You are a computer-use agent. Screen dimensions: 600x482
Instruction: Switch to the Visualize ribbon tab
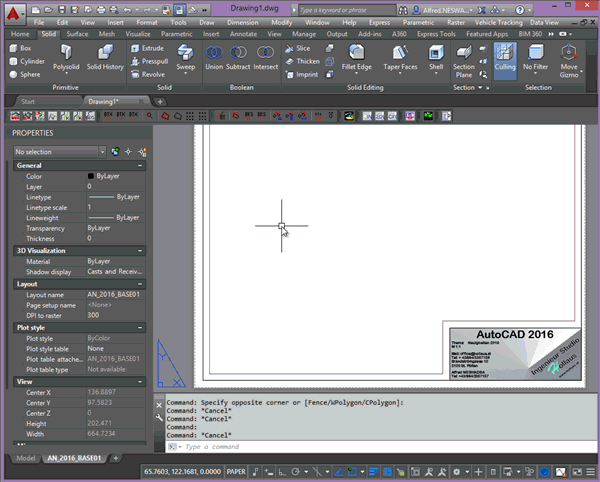[136, 33]
